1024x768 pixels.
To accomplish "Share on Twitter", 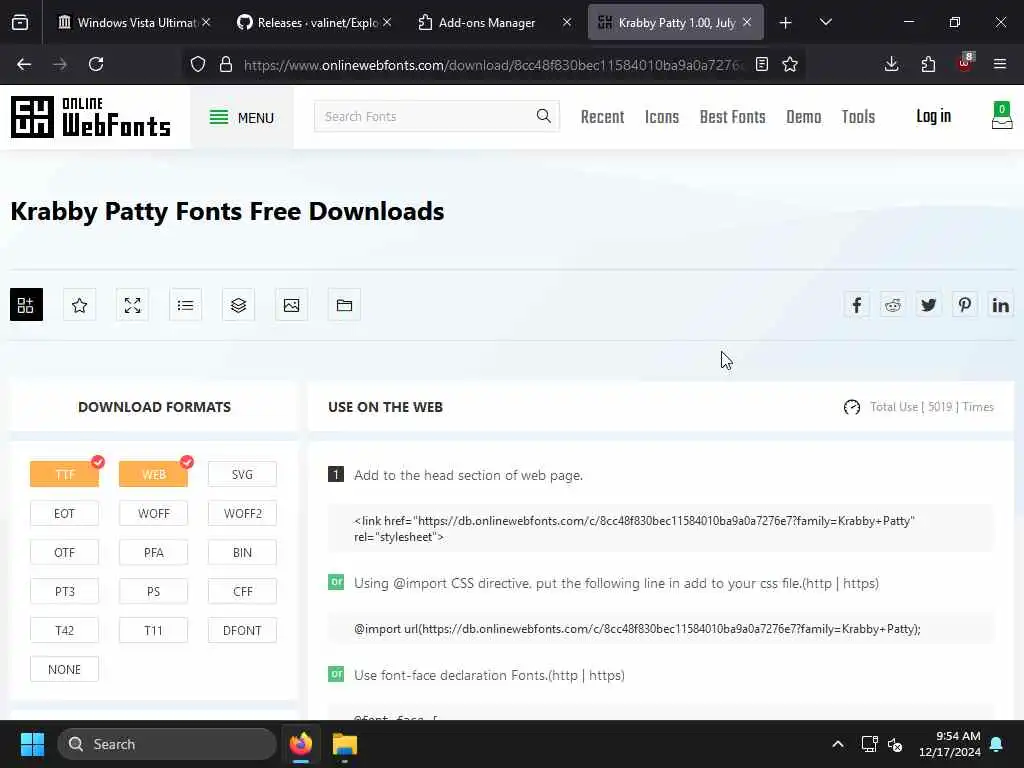I will point(929,305).
